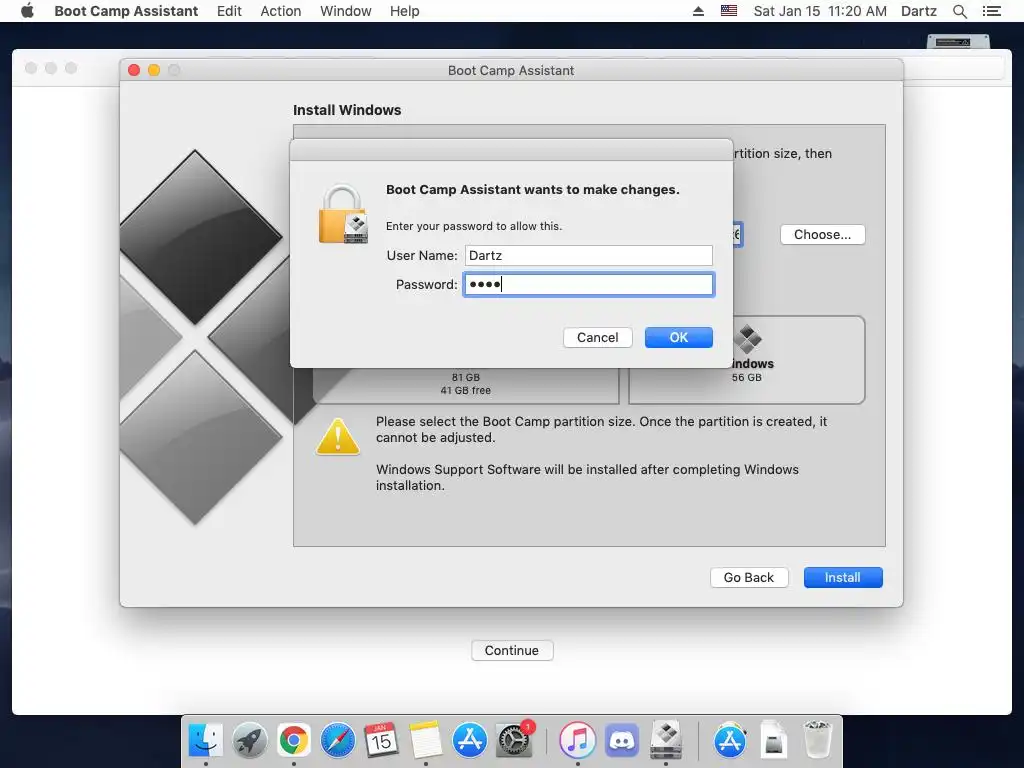This screenshot has width=1024, height=768.
Task: Focus the Password field
Action: pos(588,284)
